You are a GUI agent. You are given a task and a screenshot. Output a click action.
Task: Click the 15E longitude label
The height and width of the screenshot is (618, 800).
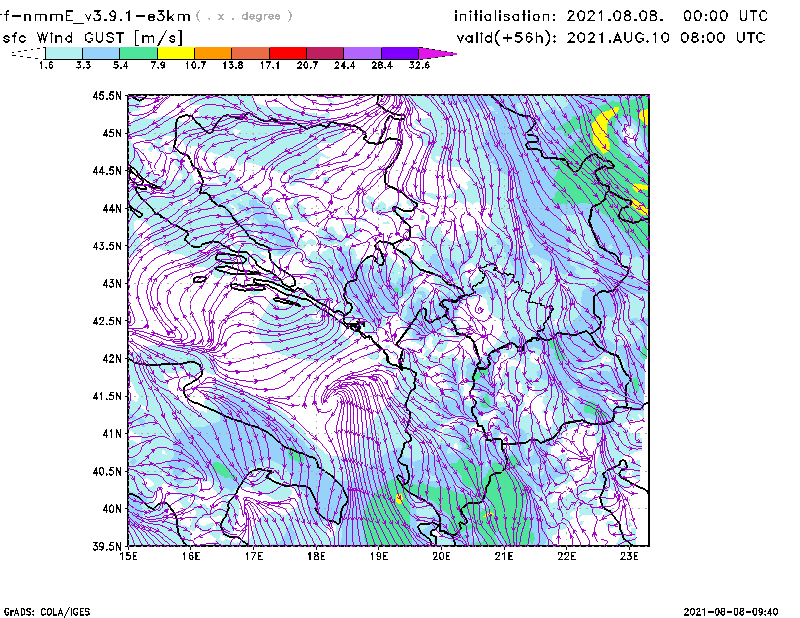[128, 556]
